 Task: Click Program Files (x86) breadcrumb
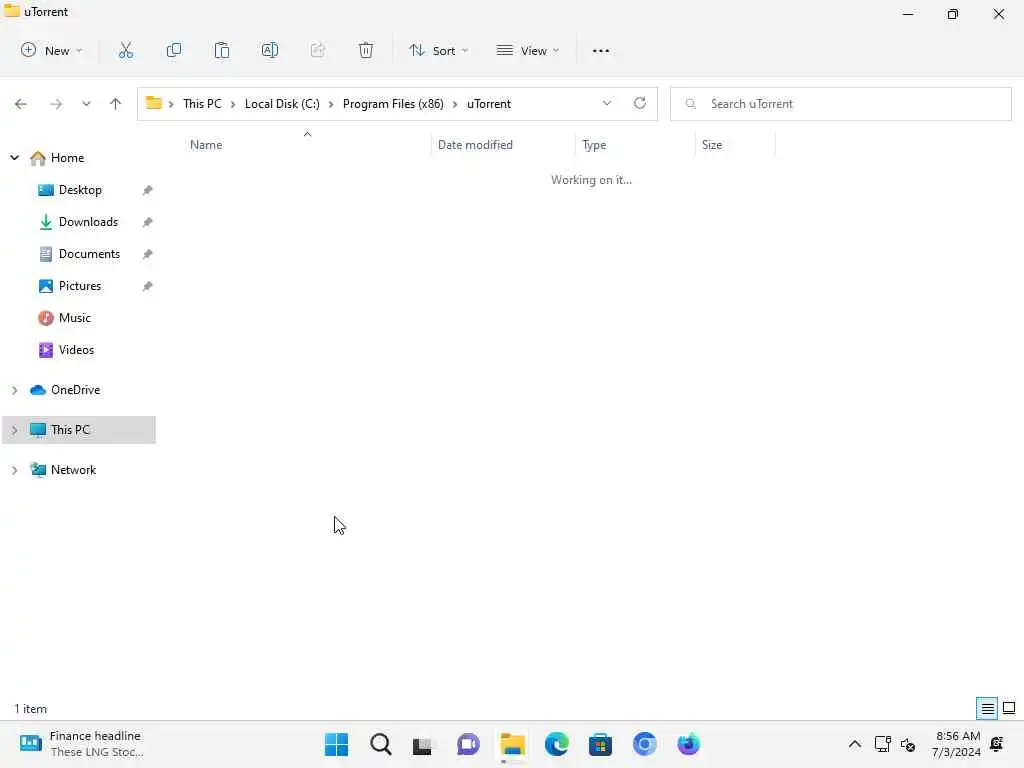(393, 104)
